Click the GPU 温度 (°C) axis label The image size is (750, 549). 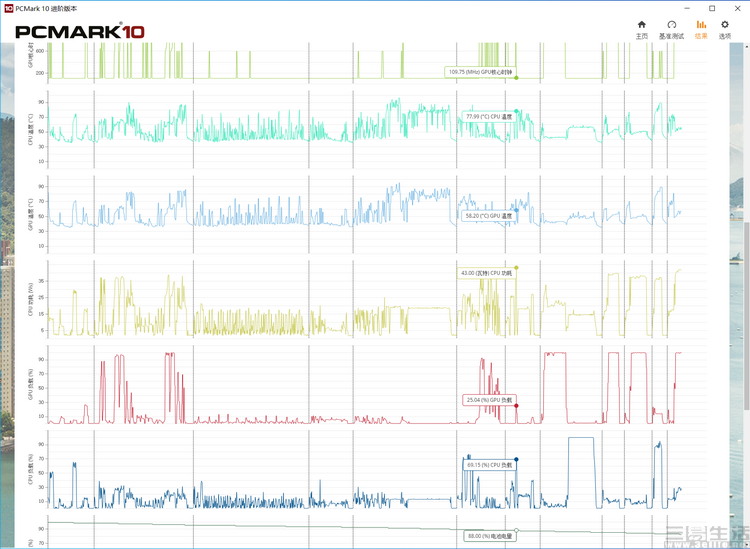point(31,214)
